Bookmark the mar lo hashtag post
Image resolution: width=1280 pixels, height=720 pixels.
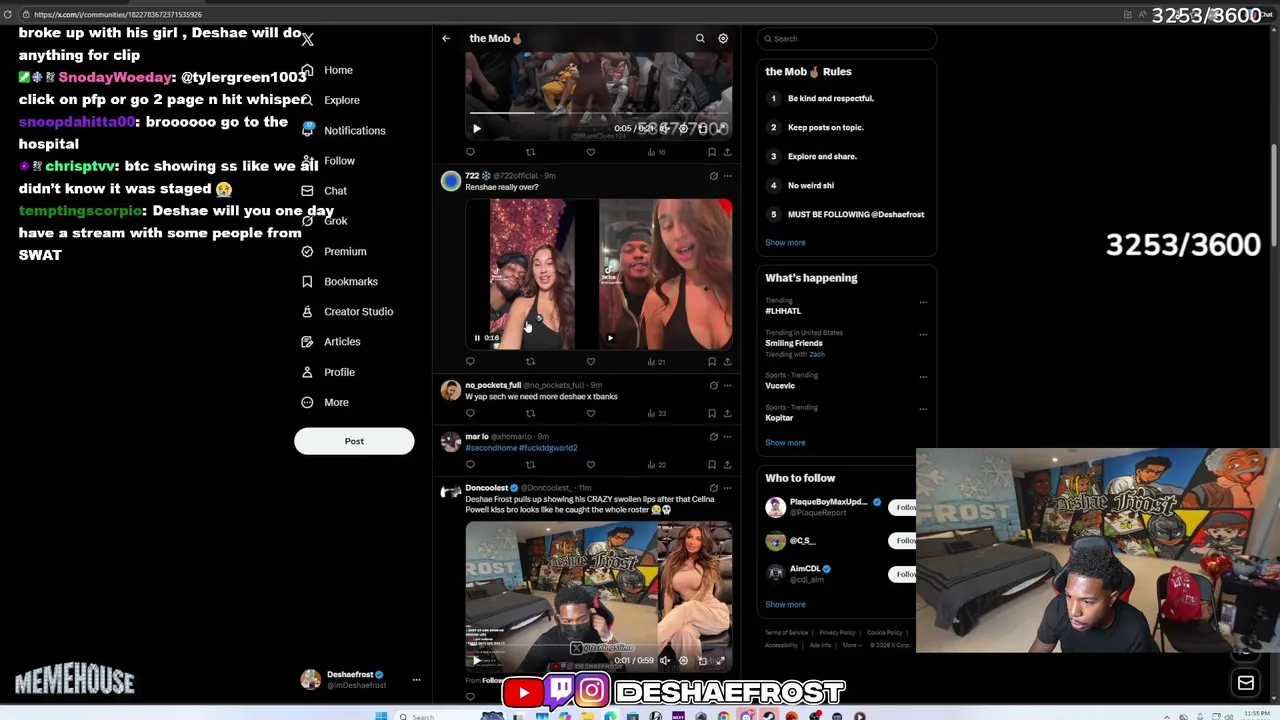coord(711,464)
